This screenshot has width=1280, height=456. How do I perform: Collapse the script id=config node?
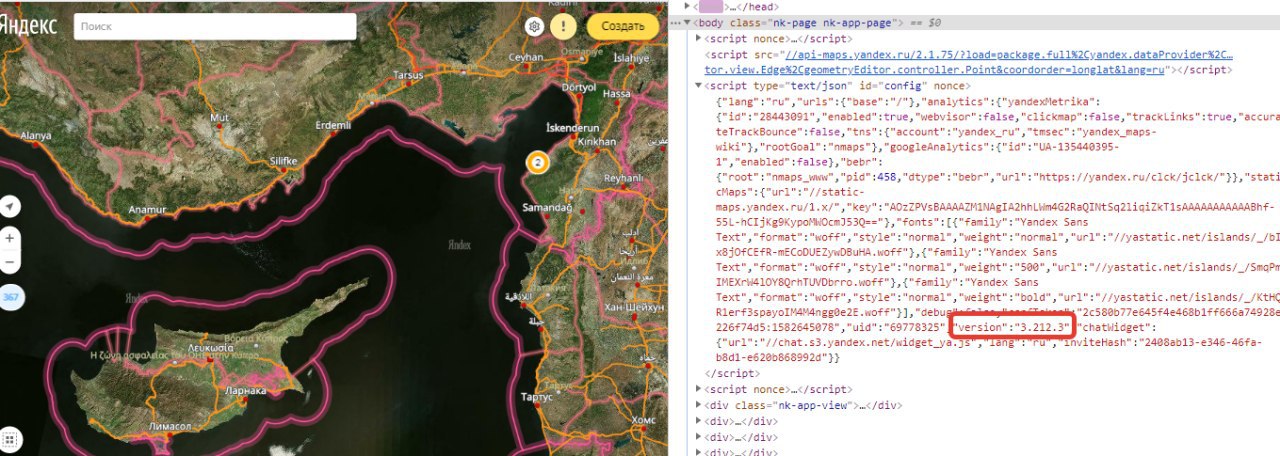[699, 86]
